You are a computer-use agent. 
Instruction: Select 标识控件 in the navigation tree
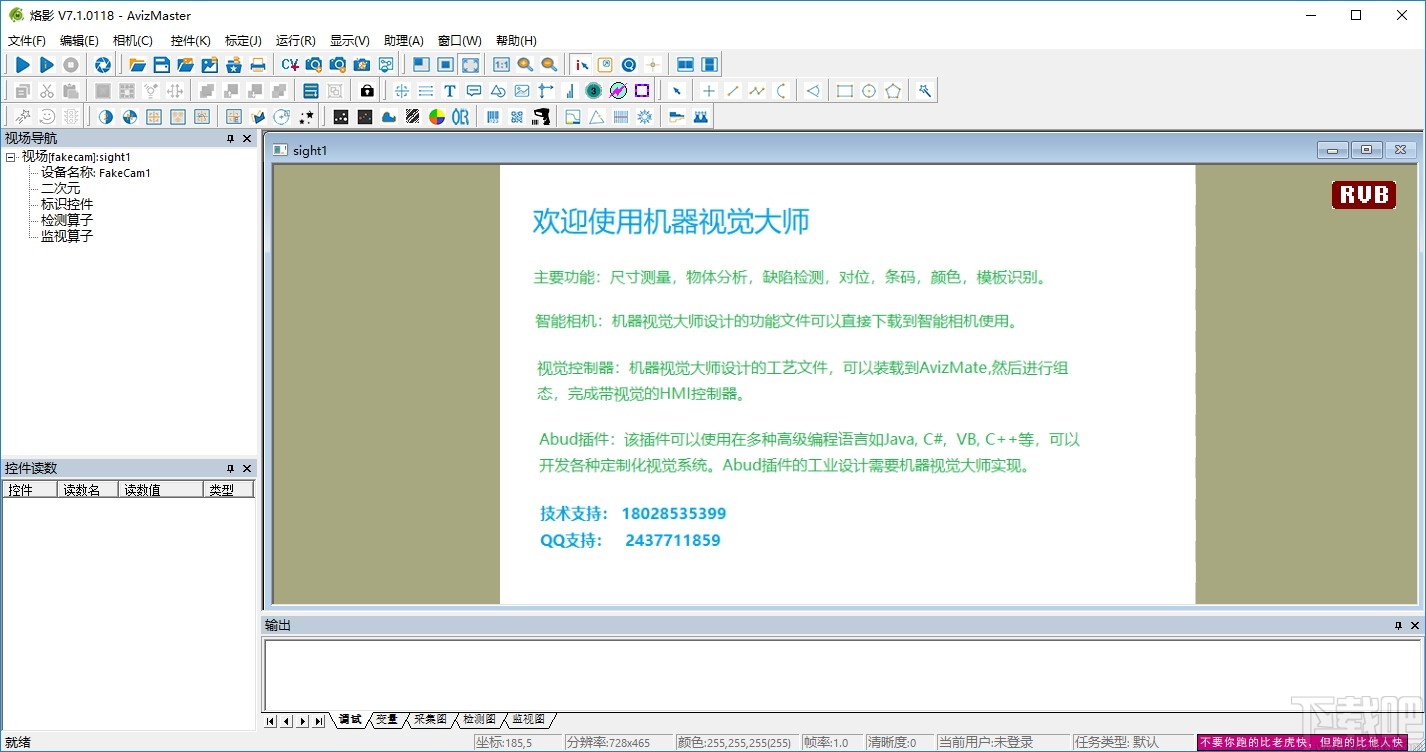(x=67, y=204)
